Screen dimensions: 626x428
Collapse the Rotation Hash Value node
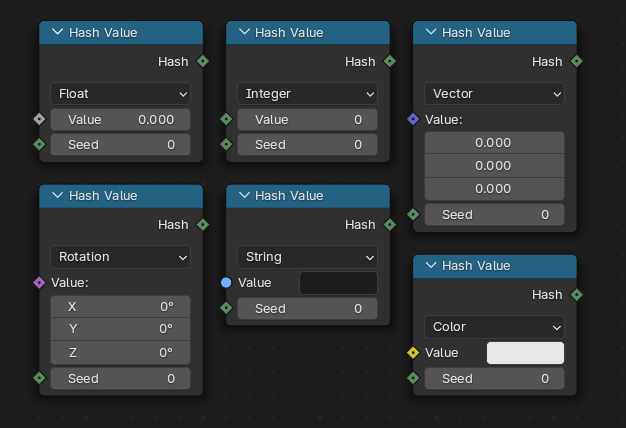click(x=57, y=195)
